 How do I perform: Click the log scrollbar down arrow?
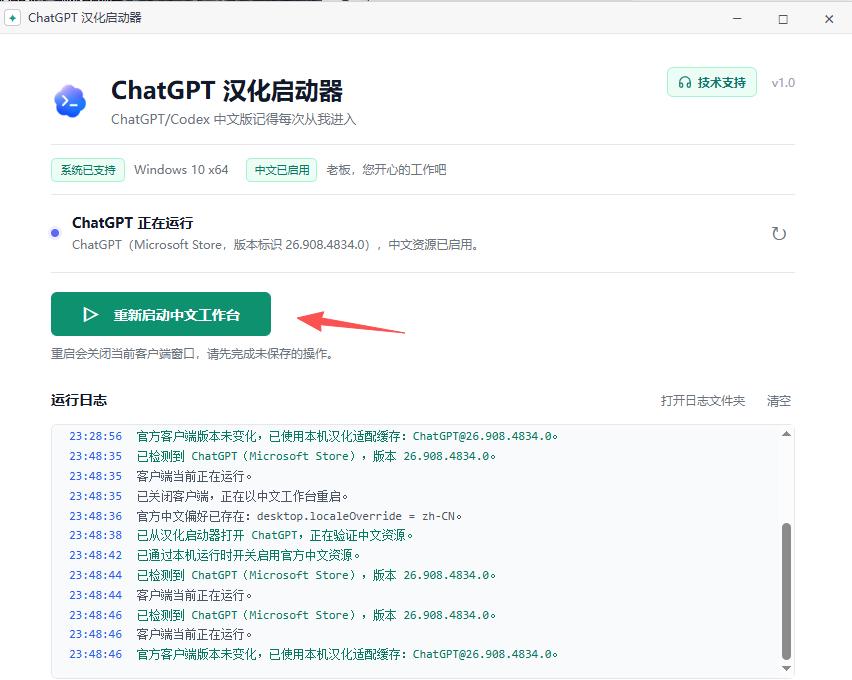tap(786, 668)
